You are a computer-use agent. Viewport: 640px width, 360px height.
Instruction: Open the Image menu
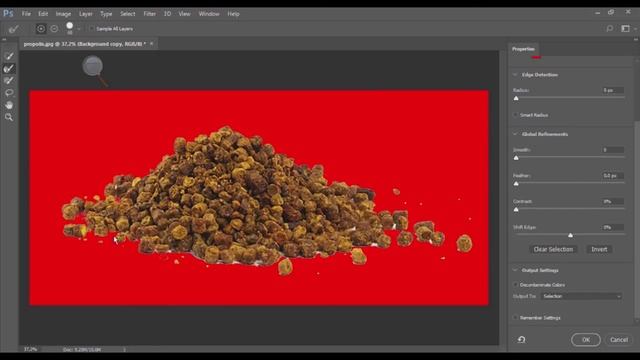point(63,13)
